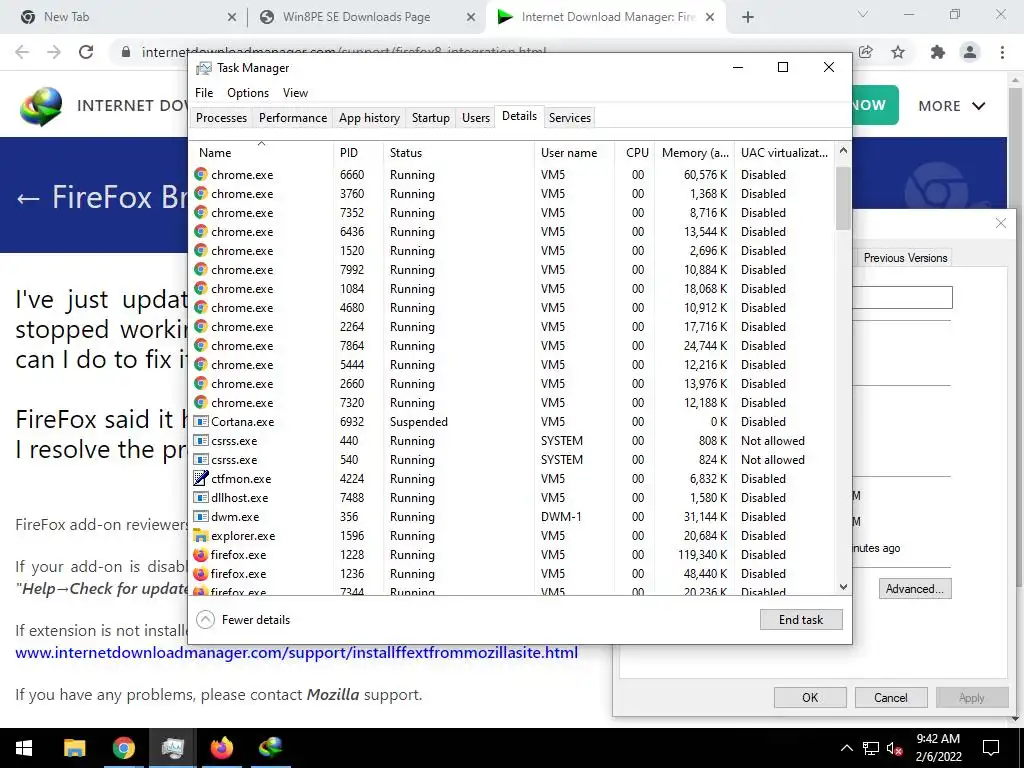
Task: Sort by CPU column header
Action: [636, 153]
